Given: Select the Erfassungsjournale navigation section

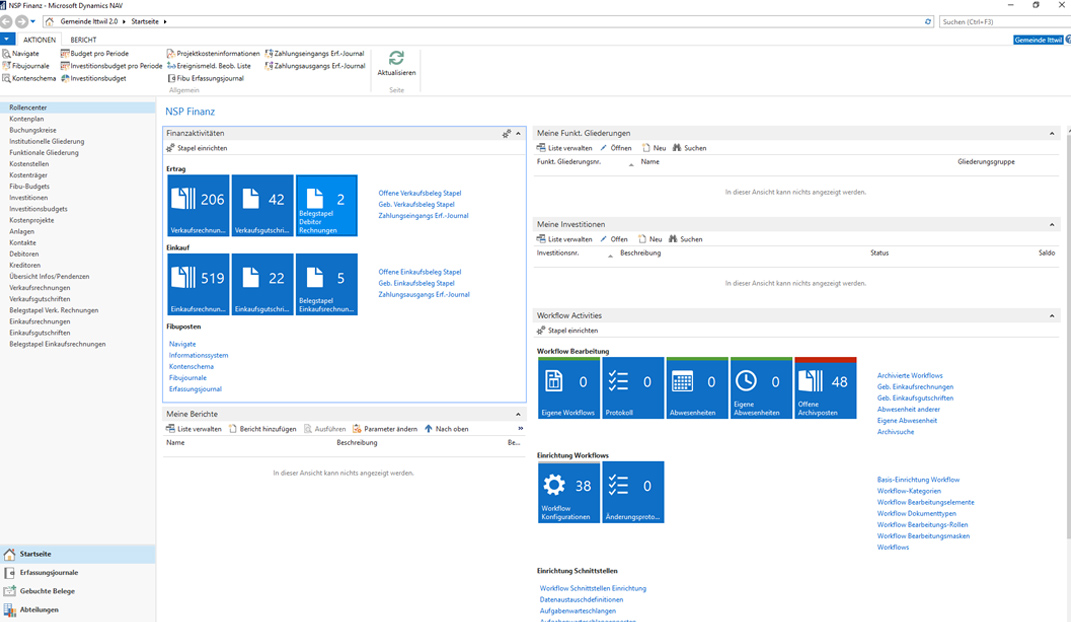Looking at the screenshot, I should [x=48, y=572].
